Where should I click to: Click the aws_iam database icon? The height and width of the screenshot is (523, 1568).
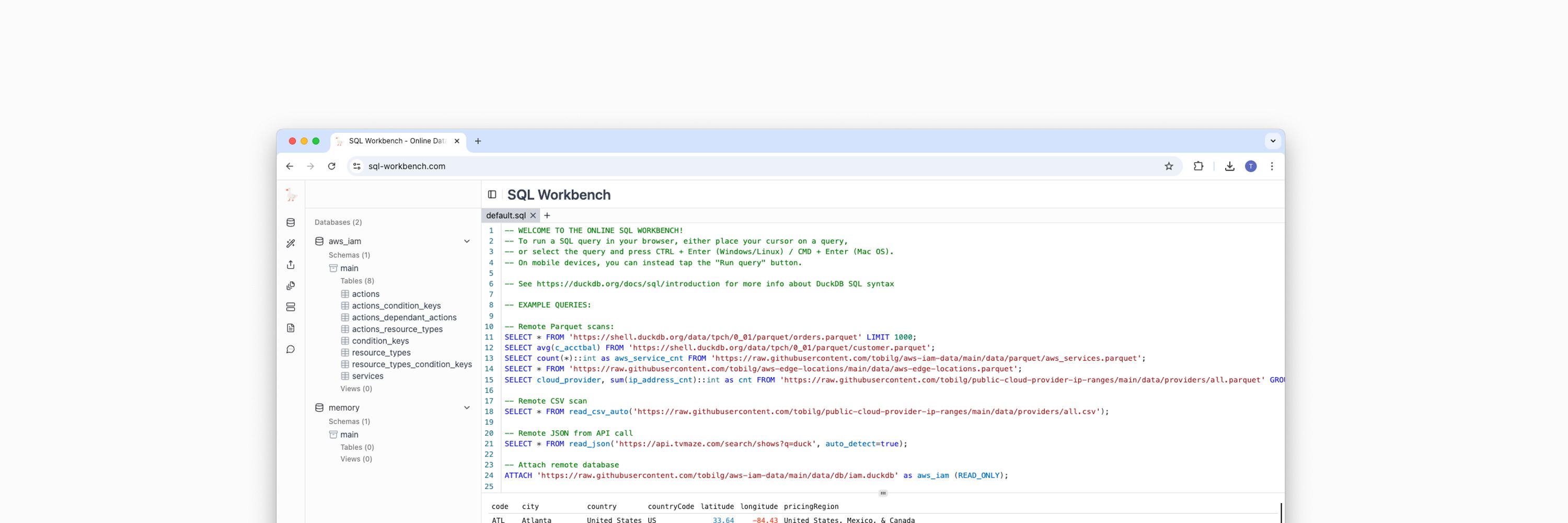319,241
